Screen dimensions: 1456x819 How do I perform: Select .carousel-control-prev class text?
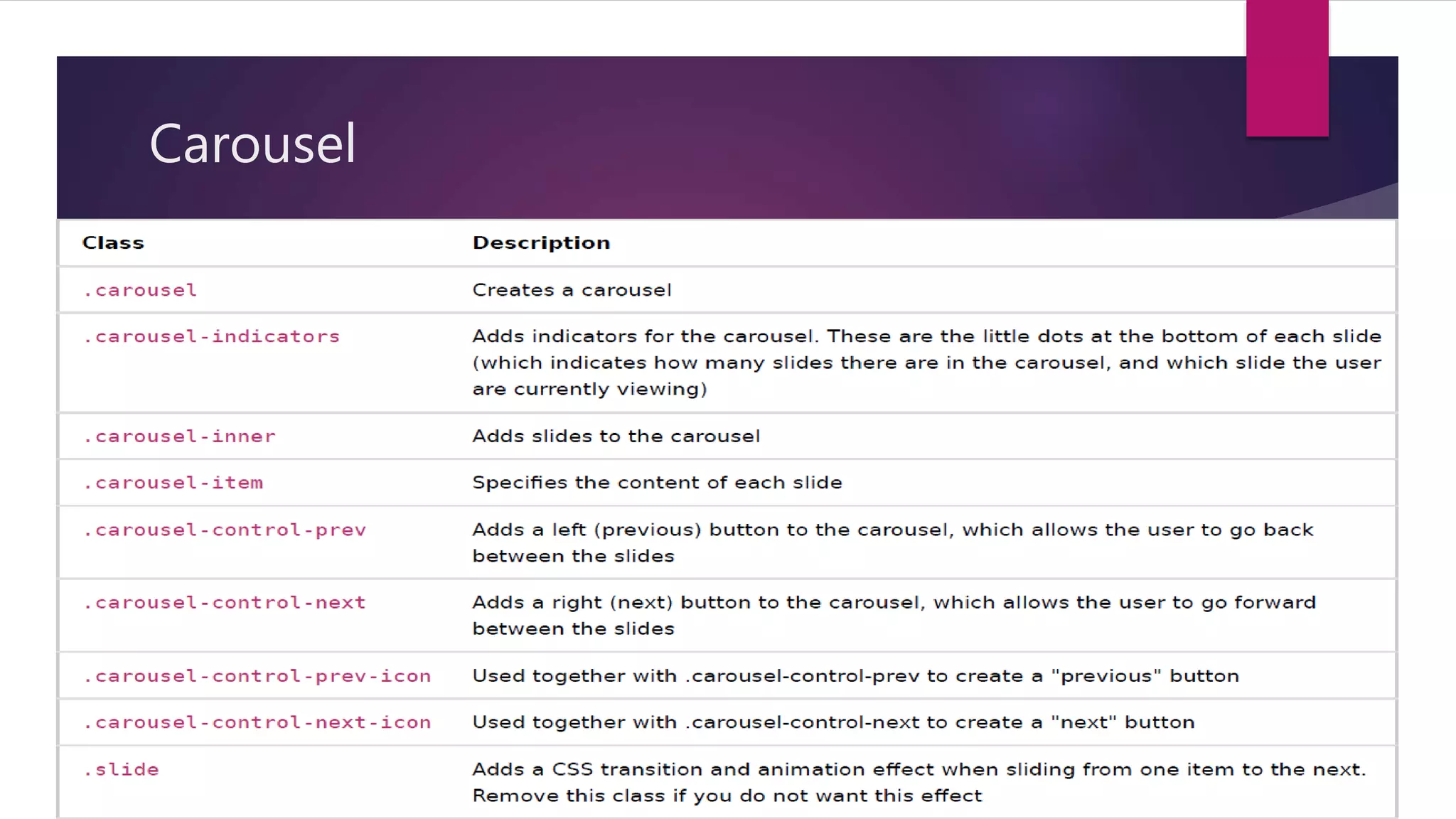point(225,530)
